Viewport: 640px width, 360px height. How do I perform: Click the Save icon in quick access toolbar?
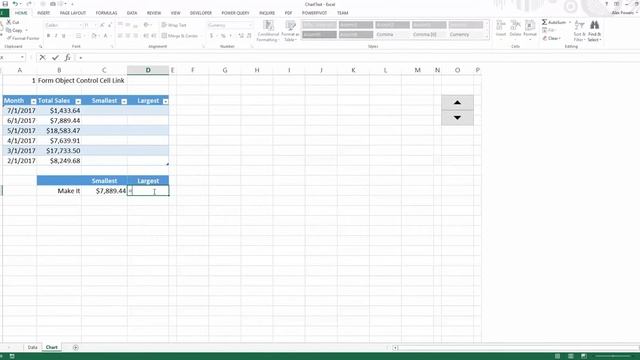[x=5, y=4]
